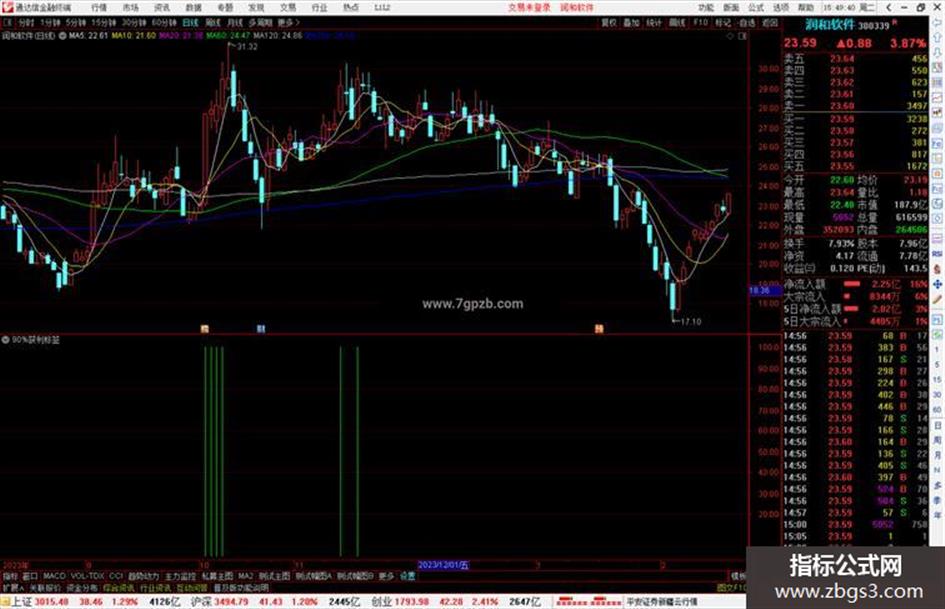Click the 返回 button

770,23
